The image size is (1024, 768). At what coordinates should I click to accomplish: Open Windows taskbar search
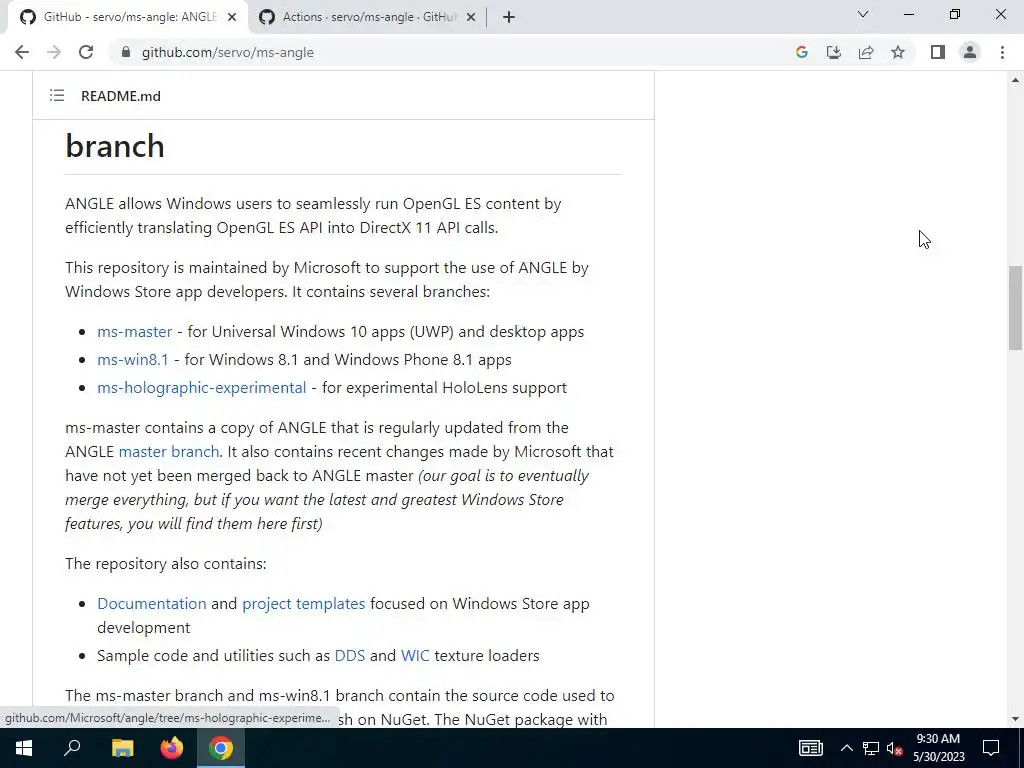point(72,748)
